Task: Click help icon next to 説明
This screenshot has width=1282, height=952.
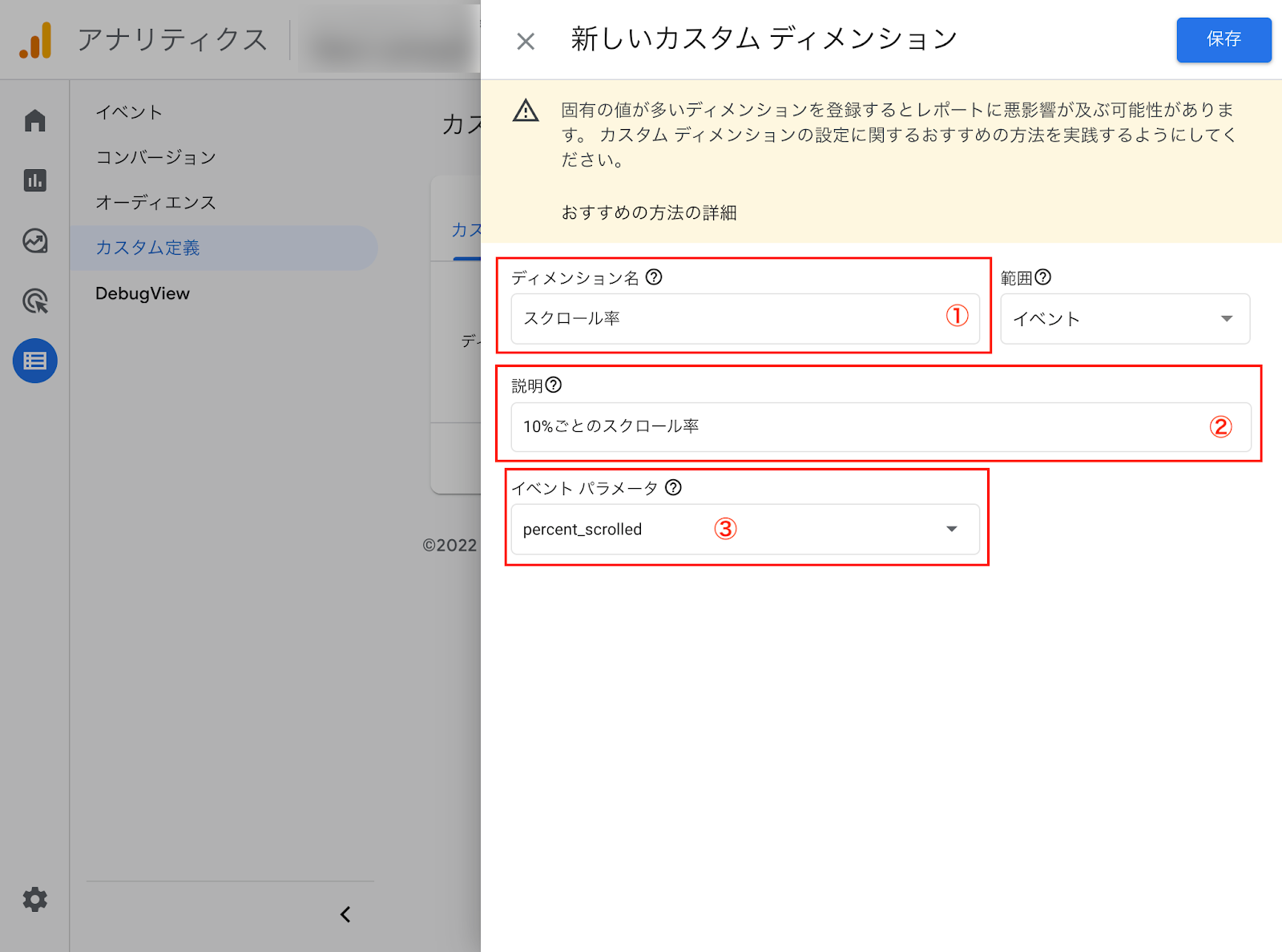Action: (553, 385)
